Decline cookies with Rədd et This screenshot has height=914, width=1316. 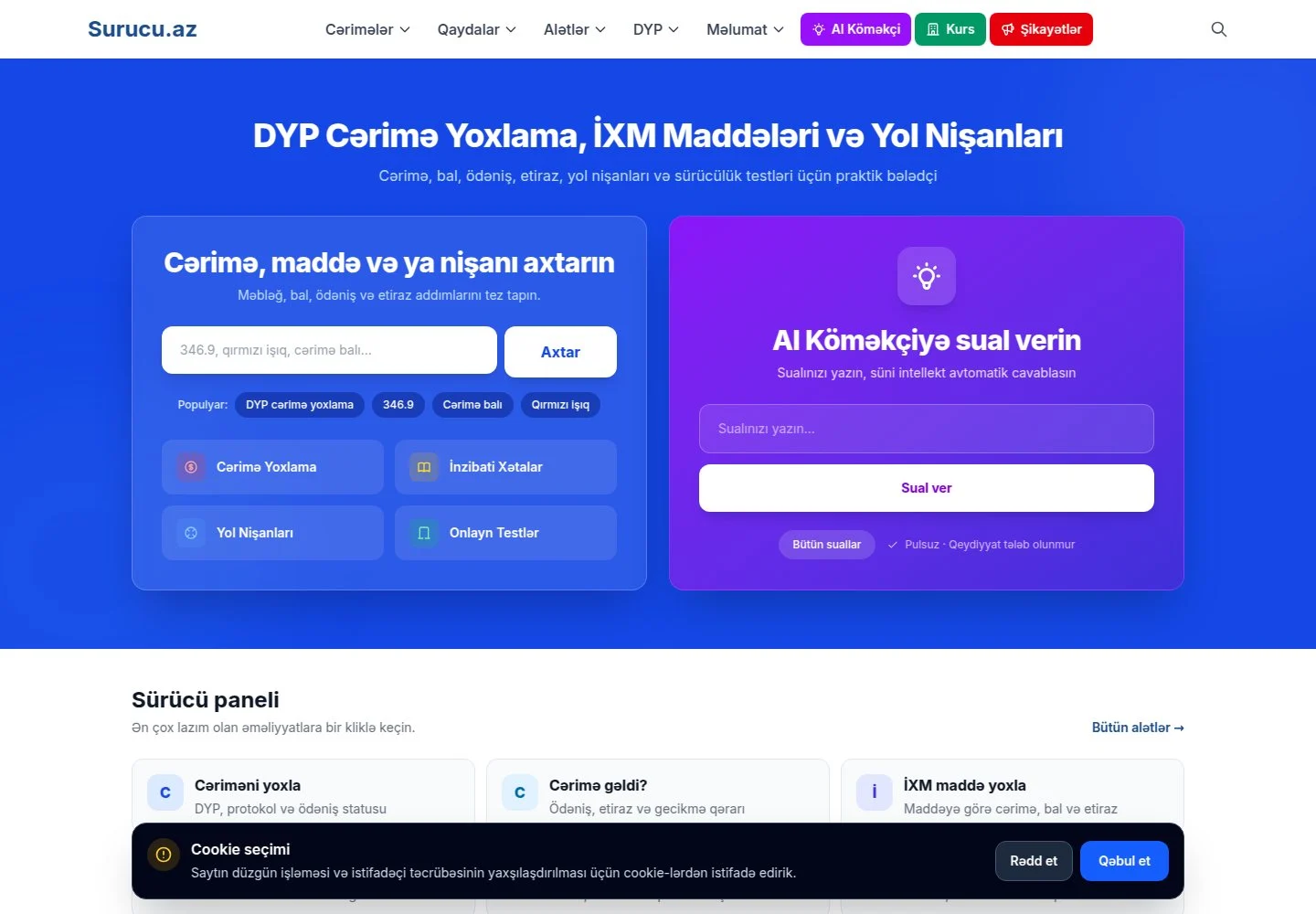[x=1034, y=861]
